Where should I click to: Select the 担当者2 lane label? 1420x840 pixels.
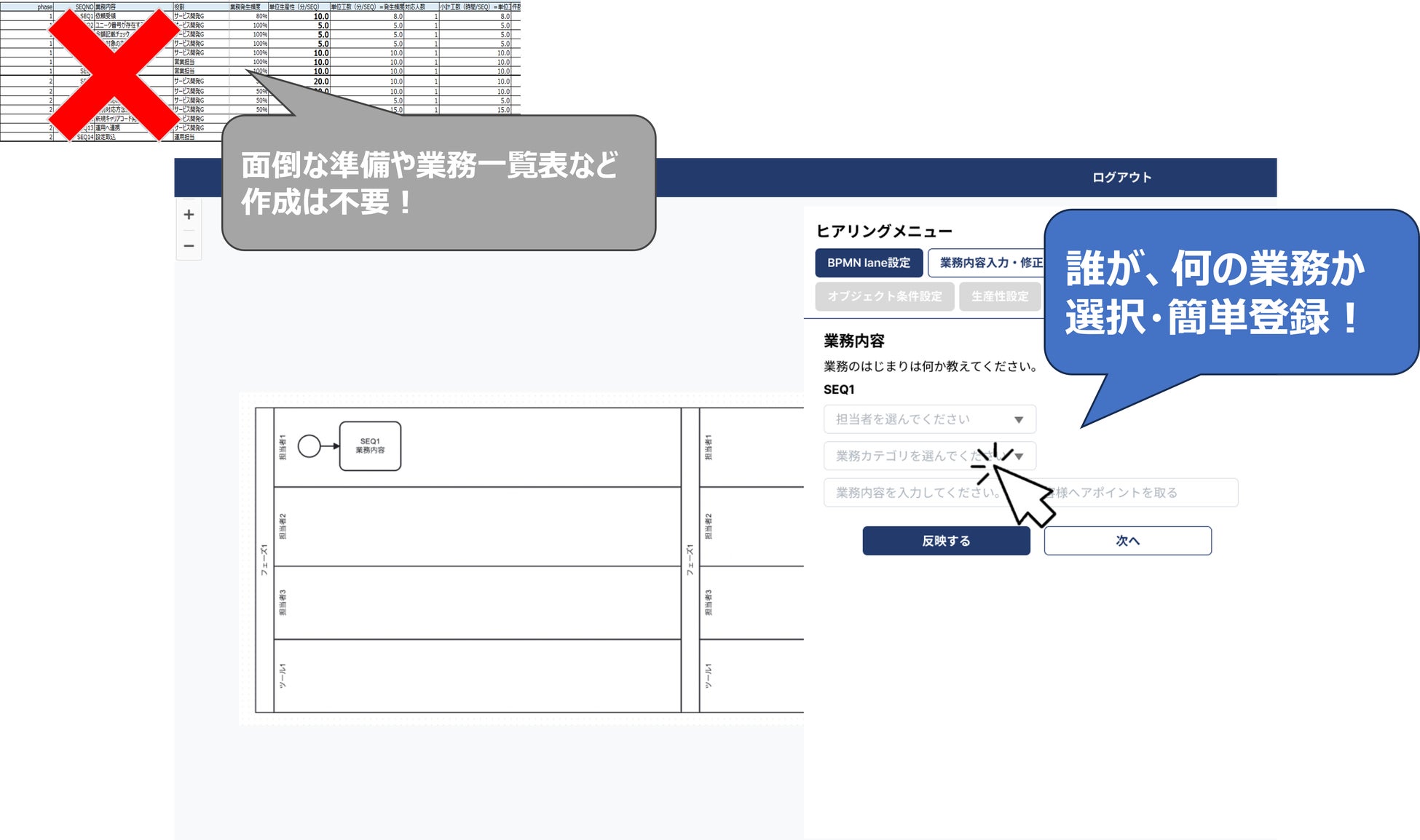coord(283,526)
